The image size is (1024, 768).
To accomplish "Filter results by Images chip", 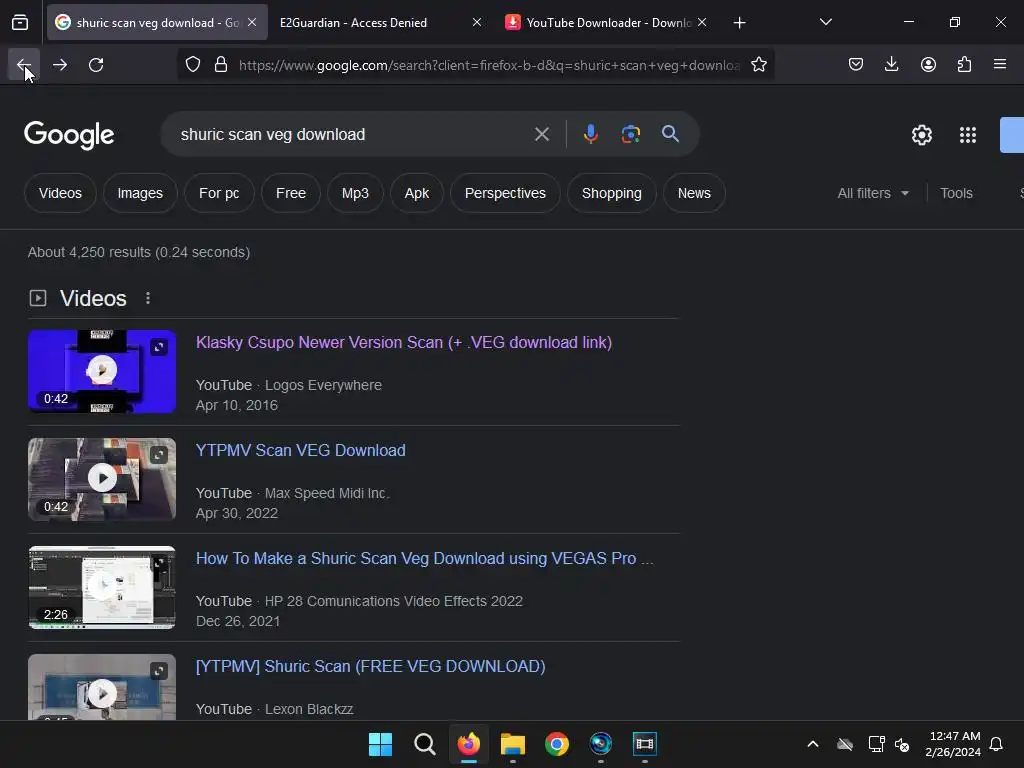I will tap(140, 193).
